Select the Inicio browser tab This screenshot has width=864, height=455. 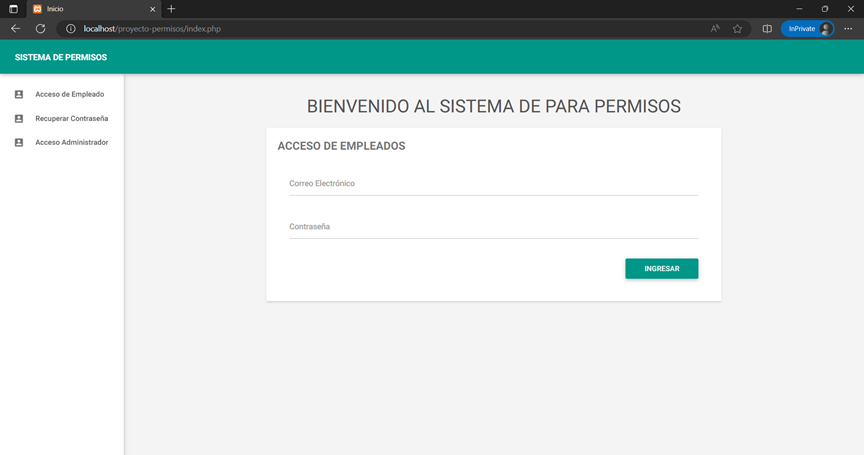pos(90,9)
